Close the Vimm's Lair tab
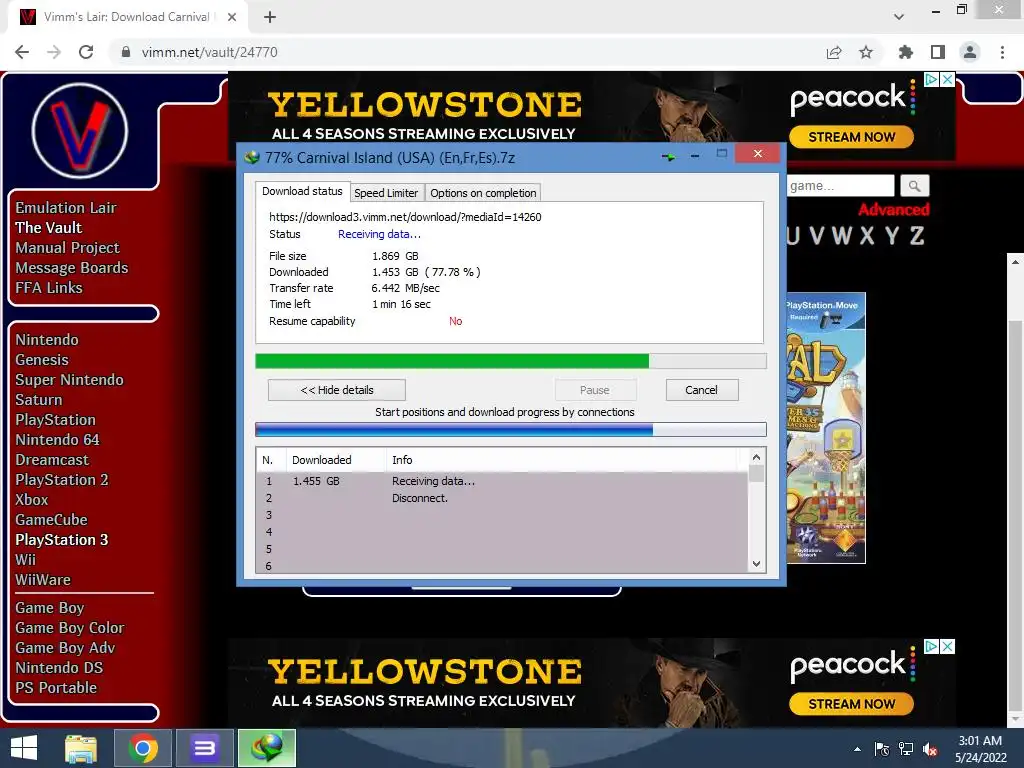The image size is (1024, 768). [x=232, y=17]
